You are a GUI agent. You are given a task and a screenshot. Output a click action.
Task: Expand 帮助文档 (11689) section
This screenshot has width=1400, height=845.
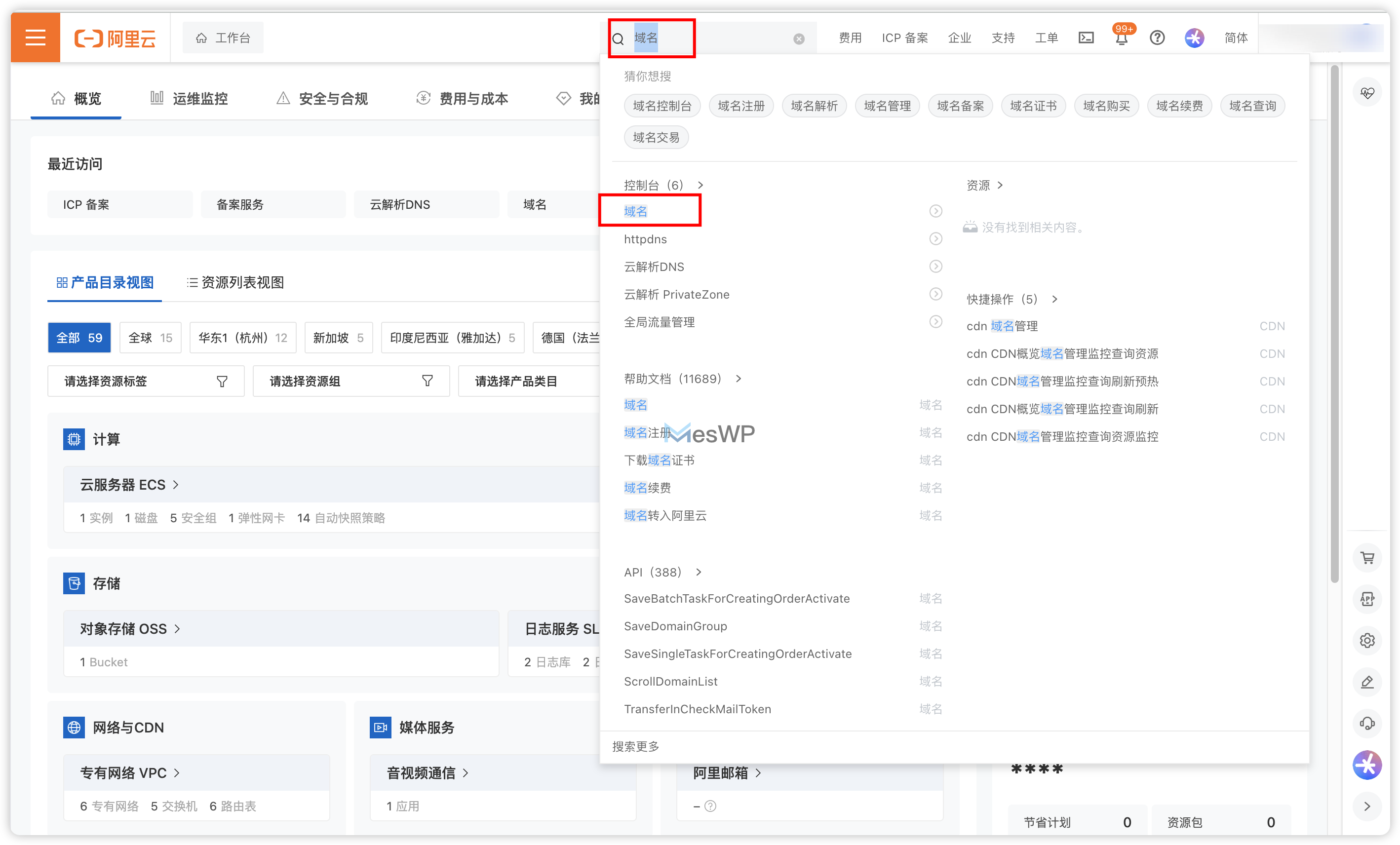[682, 379]
